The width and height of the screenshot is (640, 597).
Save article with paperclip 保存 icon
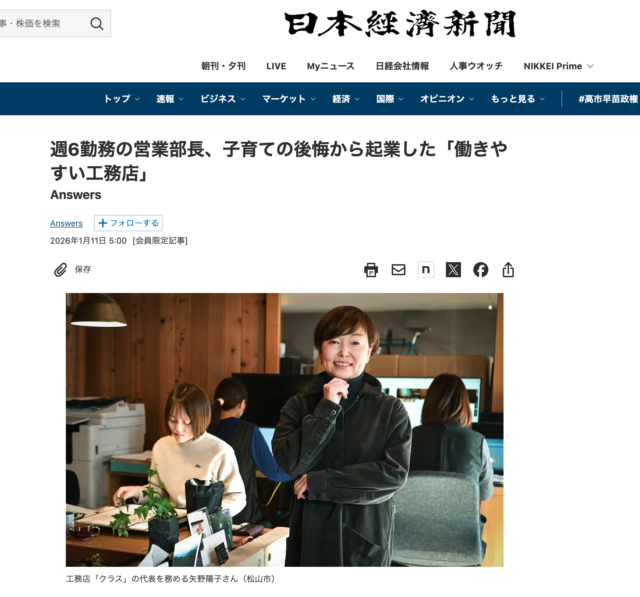pos(72,270)
